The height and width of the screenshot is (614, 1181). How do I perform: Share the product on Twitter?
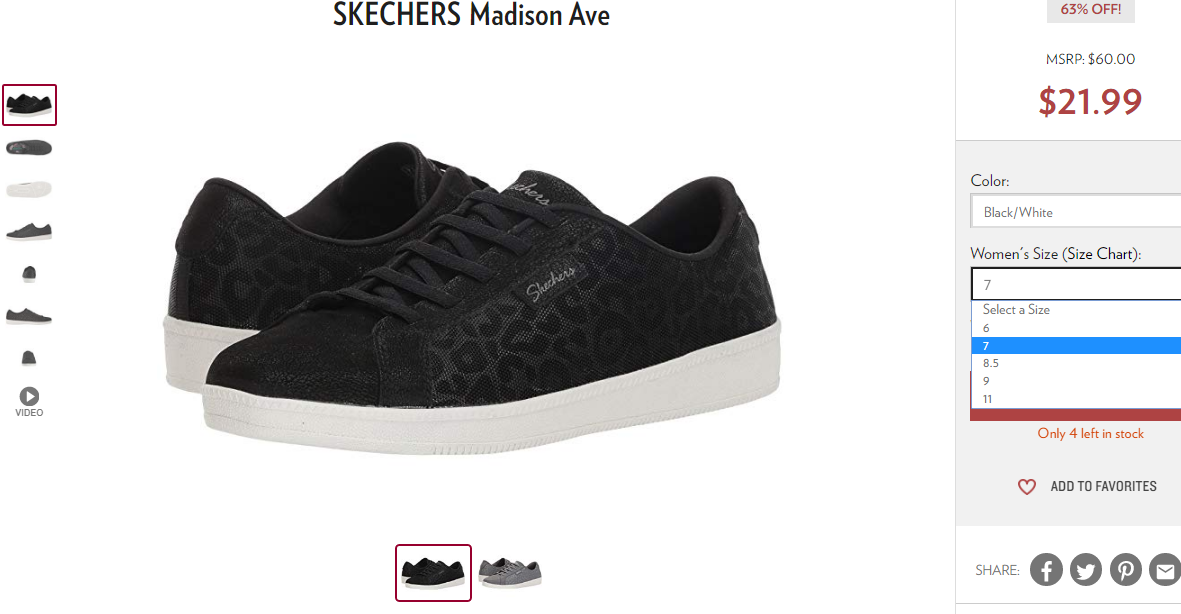pyautogui.click(x=1085, y=570)
